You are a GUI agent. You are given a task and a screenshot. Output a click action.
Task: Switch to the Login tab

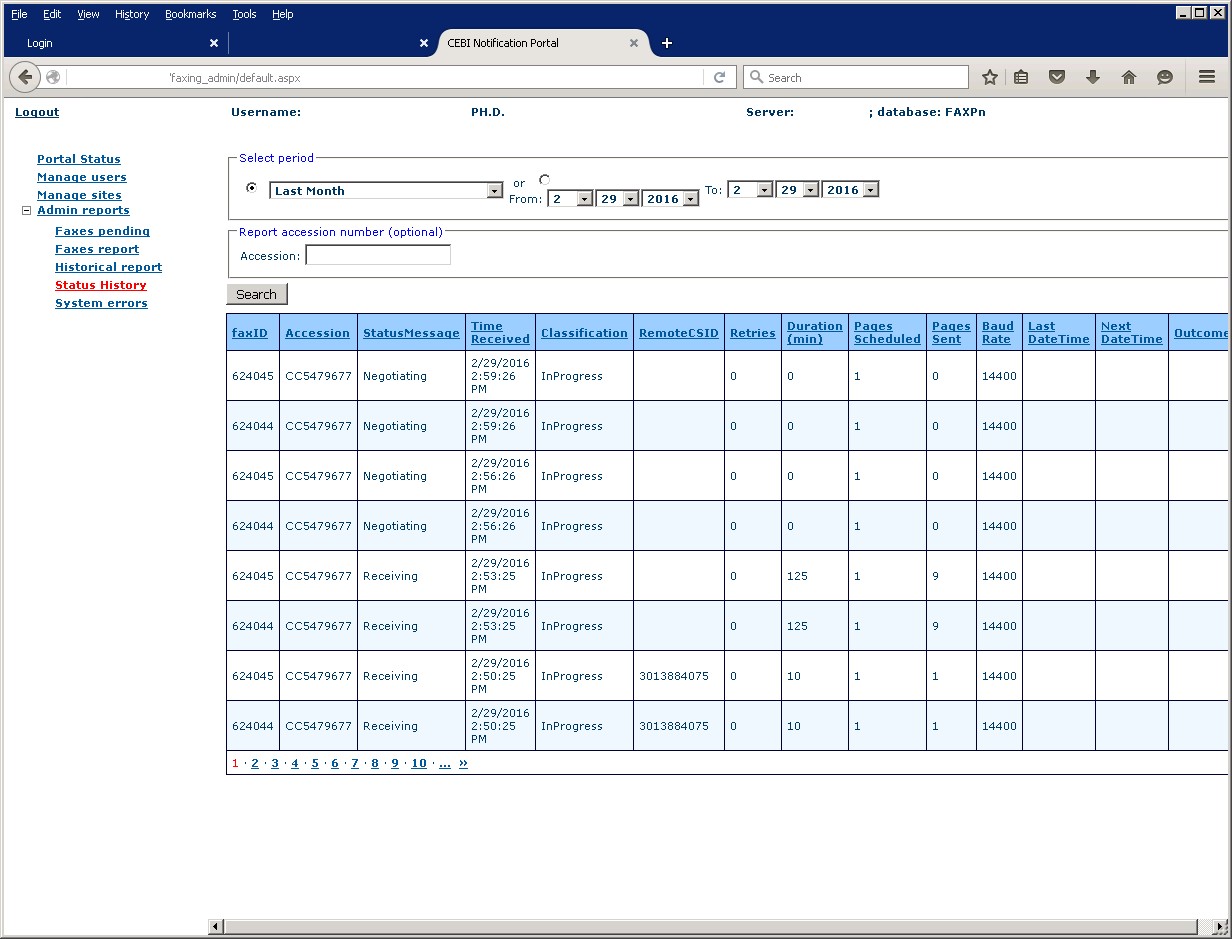pyautogui.click(x=115, y=43)
